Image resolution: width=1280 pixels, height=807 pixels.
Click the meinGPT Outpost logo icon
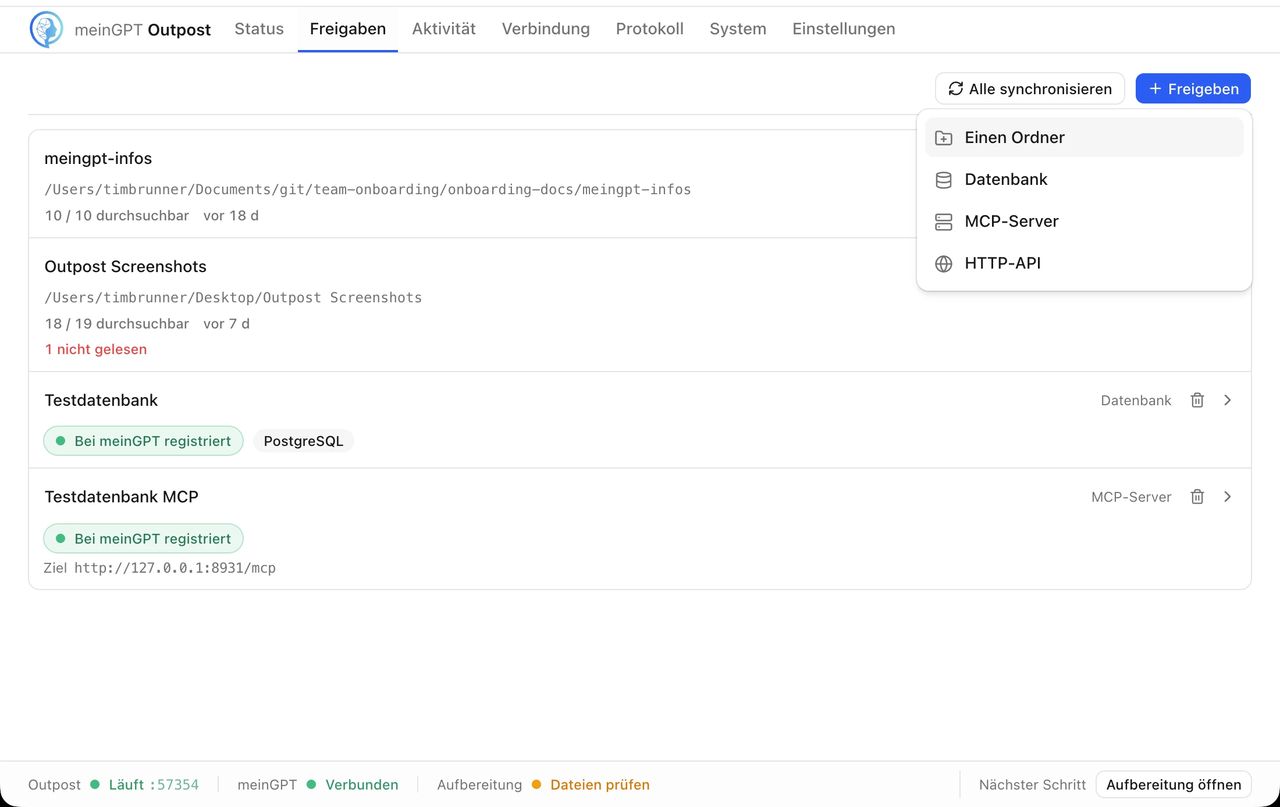coord(46,30)
